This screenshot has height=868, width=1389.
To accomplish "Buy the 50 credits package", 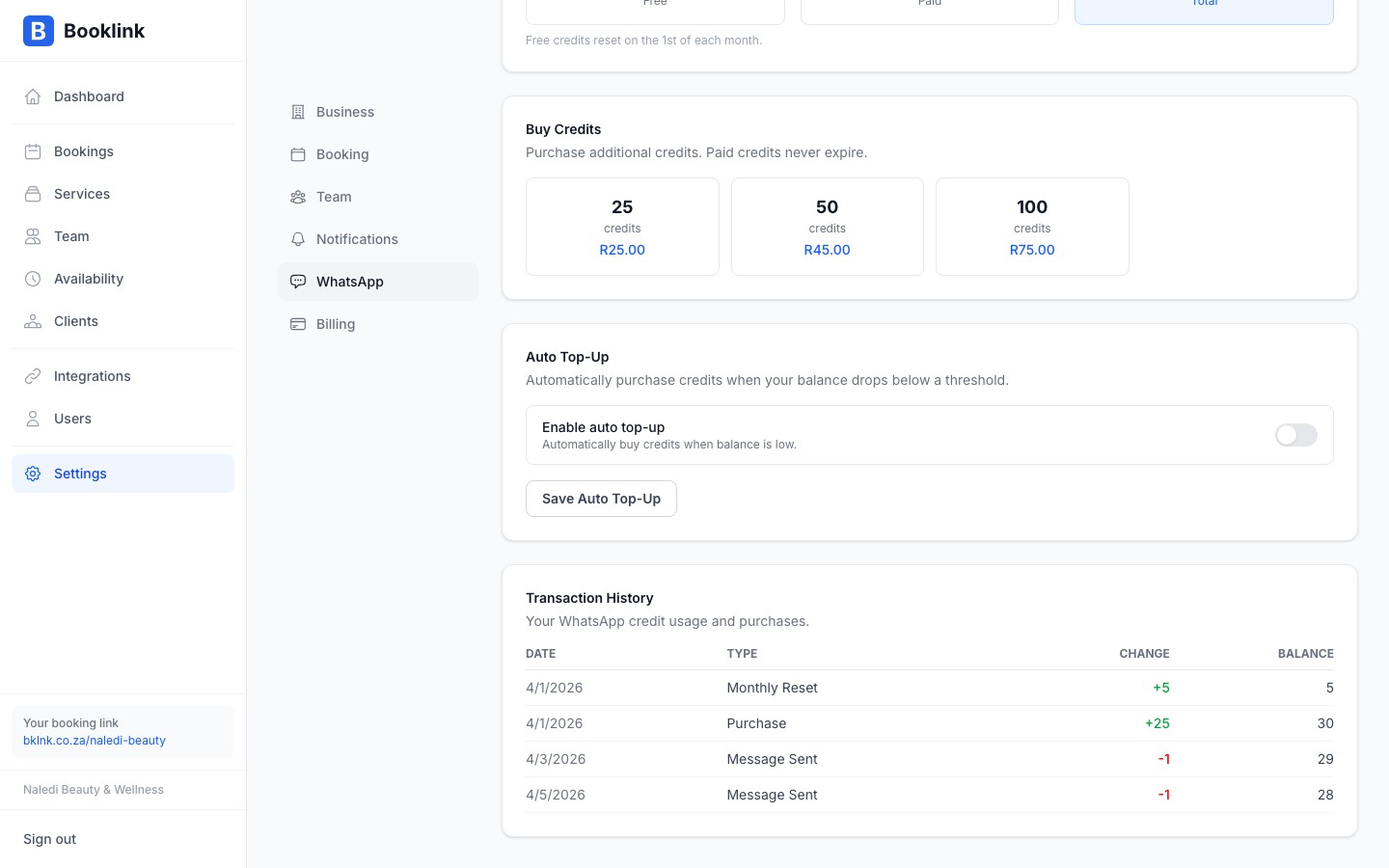I will pyautogui.click(x=827, y=227).
